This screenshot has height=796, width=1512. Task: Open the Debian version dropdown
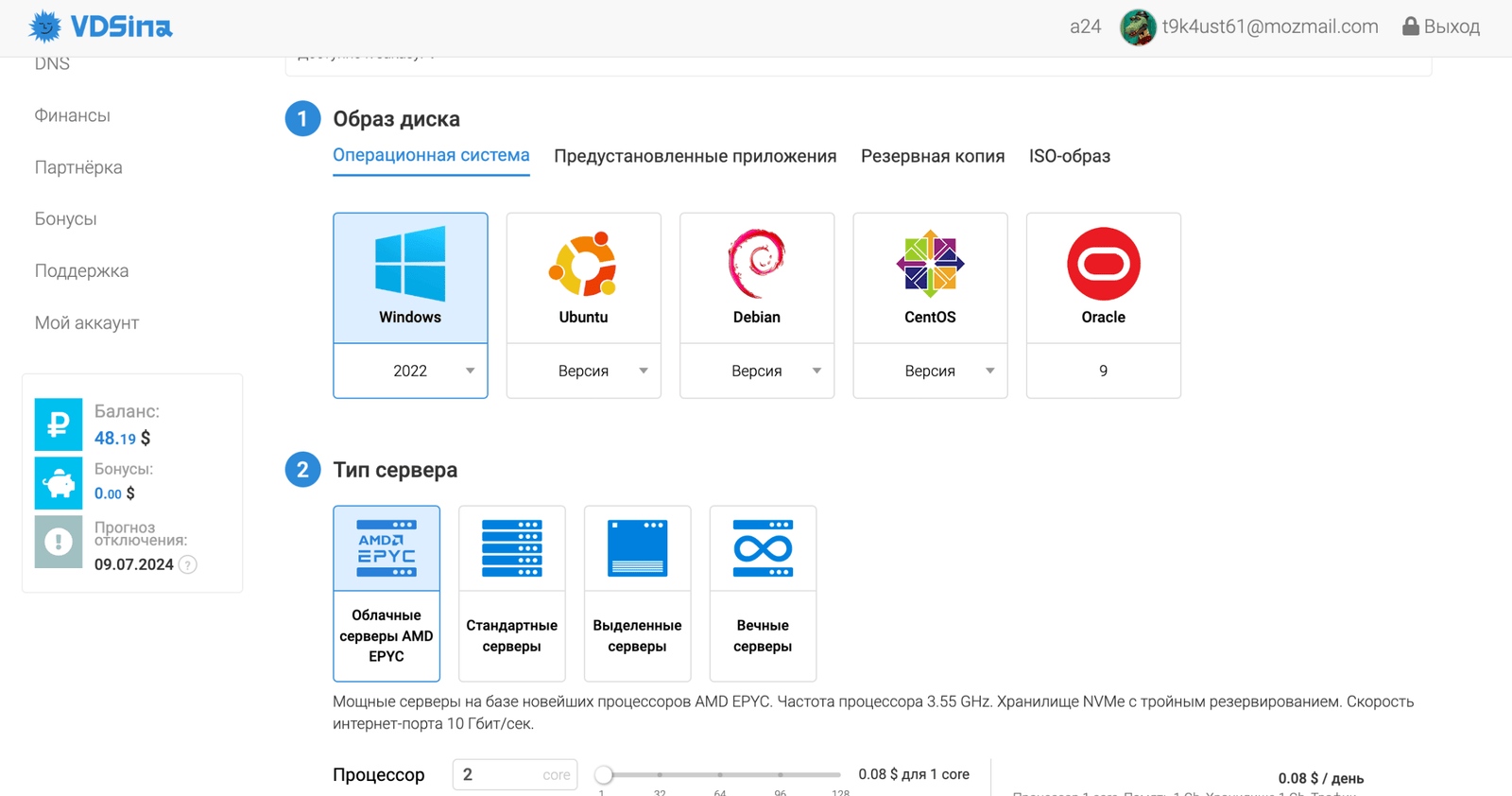756,371
